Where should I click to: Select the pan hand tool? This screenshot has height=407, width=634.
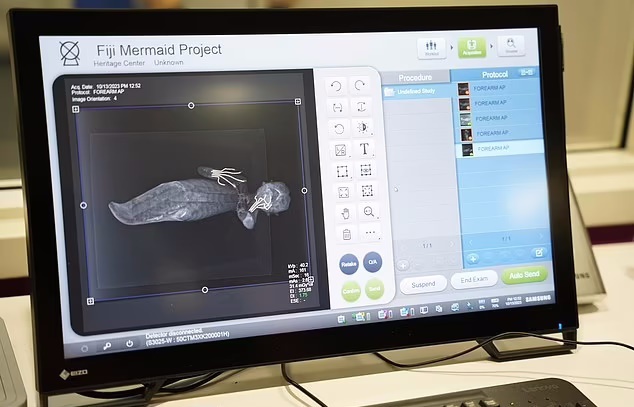click(345, 212)
